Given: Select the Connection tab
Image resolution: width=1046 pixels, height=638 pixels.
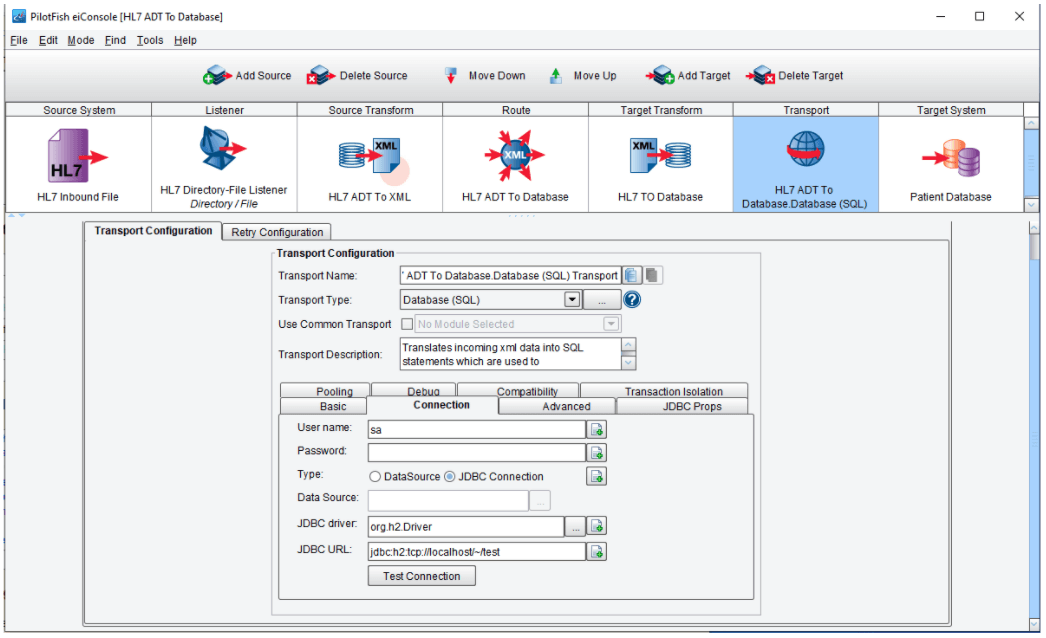Looking at the screenshot, I should (x=432, y=406).
